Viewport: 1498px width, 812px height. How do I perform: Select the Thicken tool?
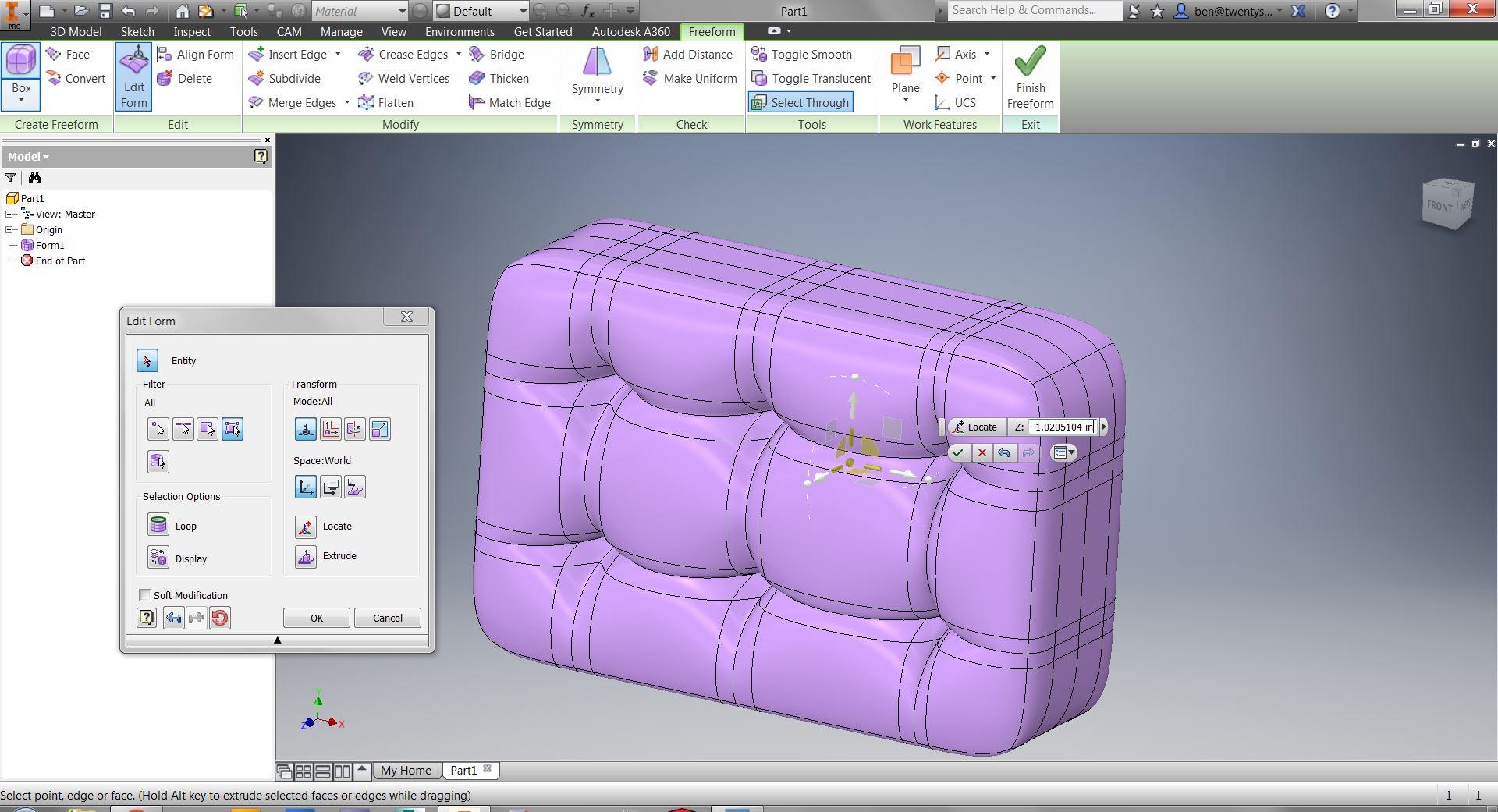[499, 79]
